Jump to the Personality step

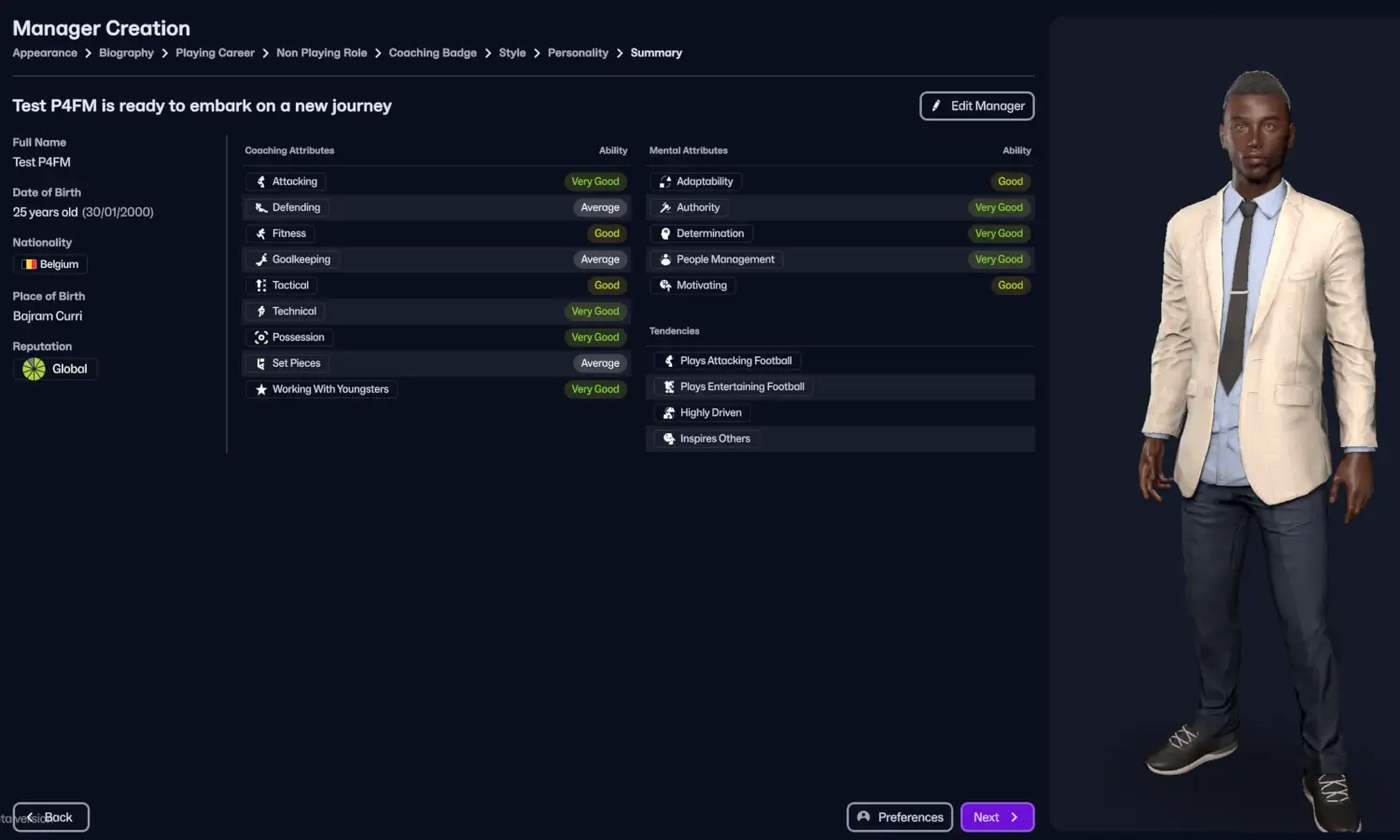[x=578, y=53]
